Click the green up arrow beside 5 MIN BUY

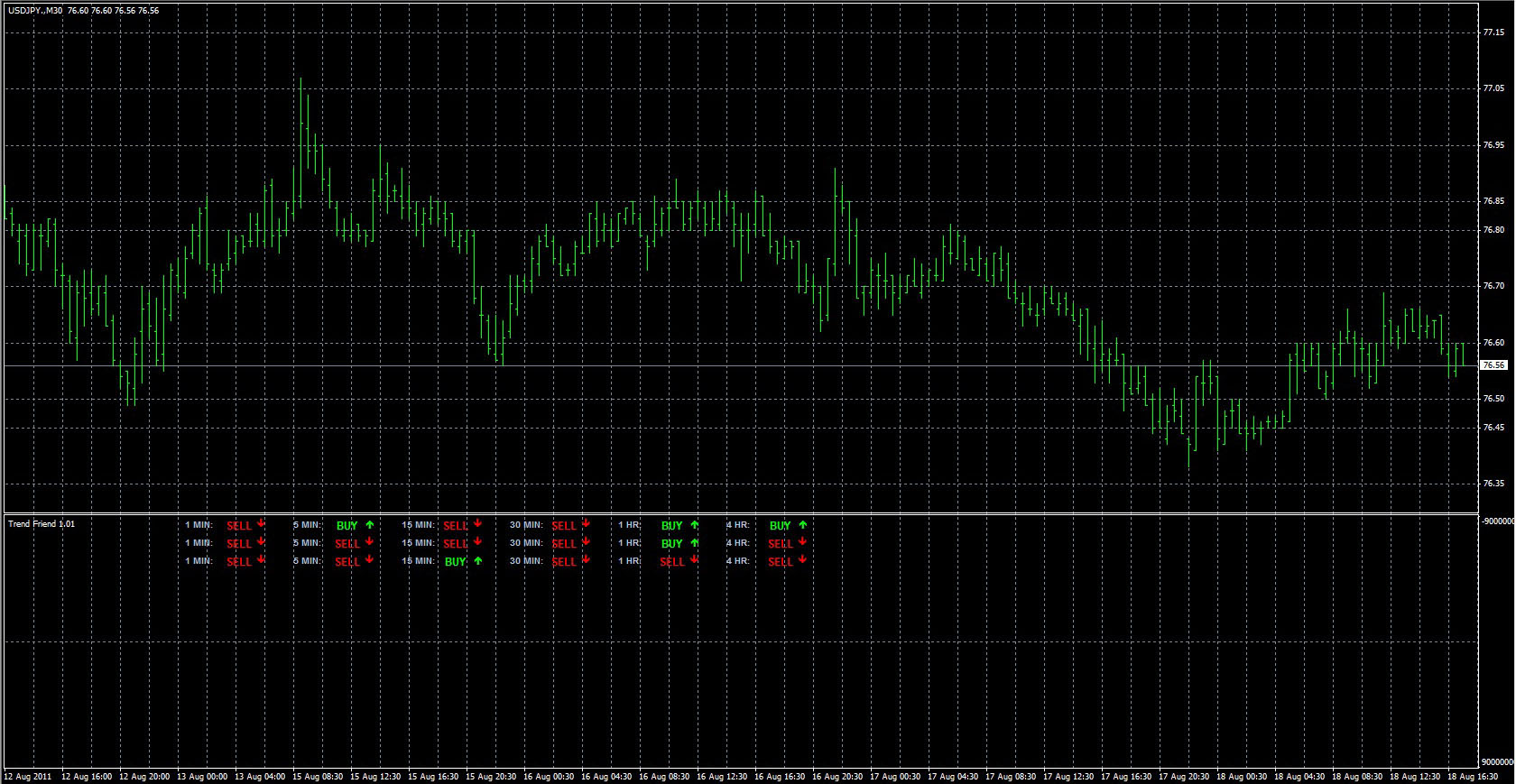pos(369,524)
